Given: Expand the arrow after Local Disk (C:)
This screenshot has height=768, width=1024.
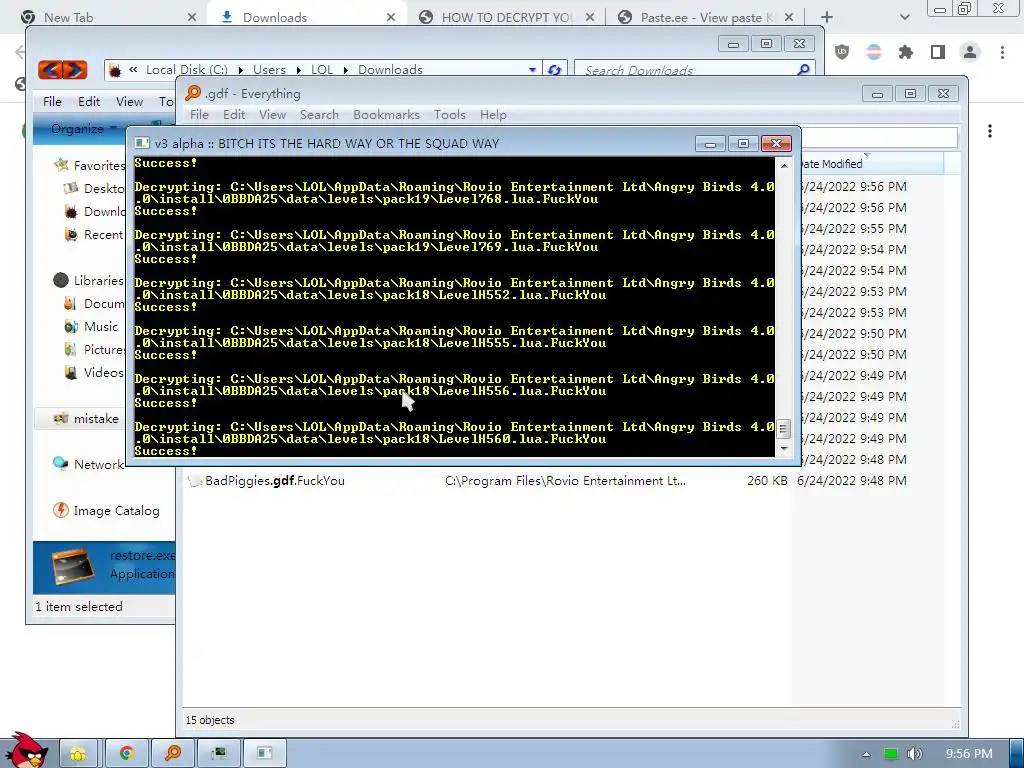Looking at the screenshot, I should (x=240, y=70).
